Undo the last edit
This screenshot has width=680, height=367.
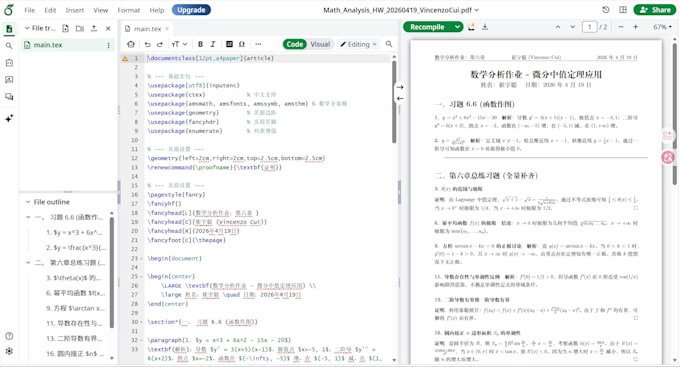click(147, 44)
